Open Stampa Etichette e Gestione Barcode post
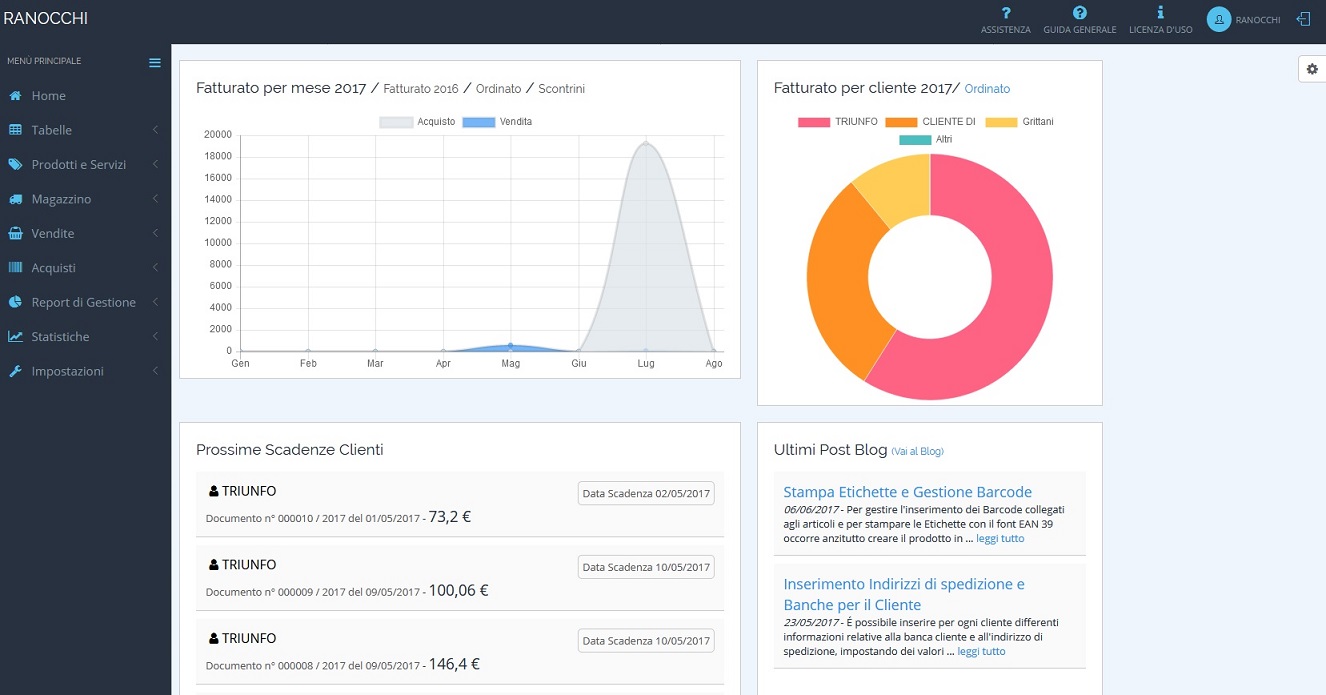Viewport: 1326px width, 695px height. point(907,492)
